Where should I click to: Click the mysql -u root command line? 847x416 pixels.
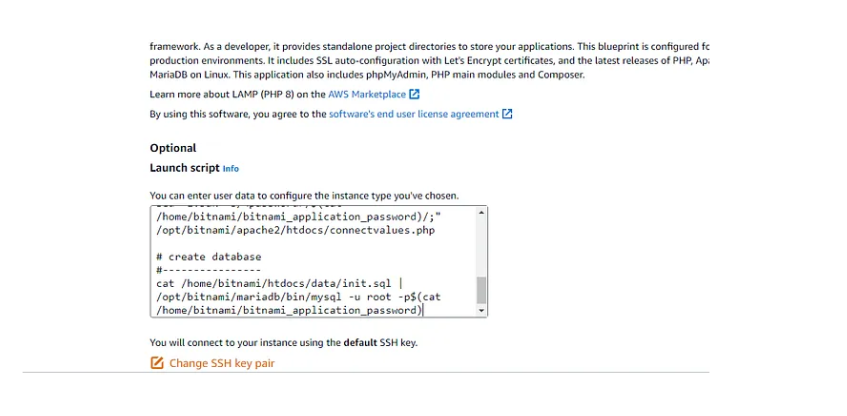(x=299, y=297)
